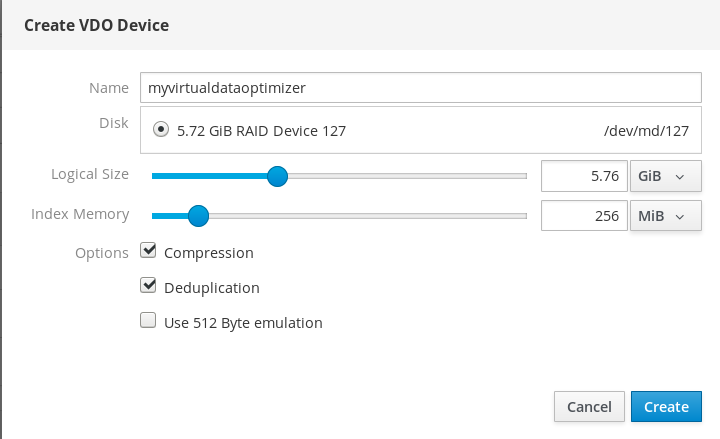Screen dimensions: 720x439
Task: Select the 5.72 GiB RAID Device radio button
Action: tap(161, 129)
